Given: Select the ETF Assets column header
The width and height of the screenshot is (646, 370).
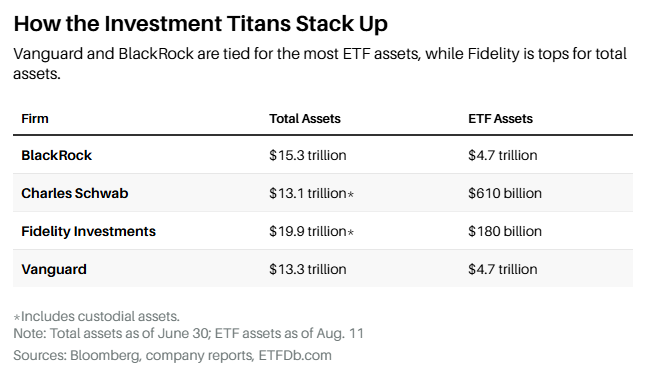Looking at the screenshot, I should pyautogui.click(x=501, y=119).
